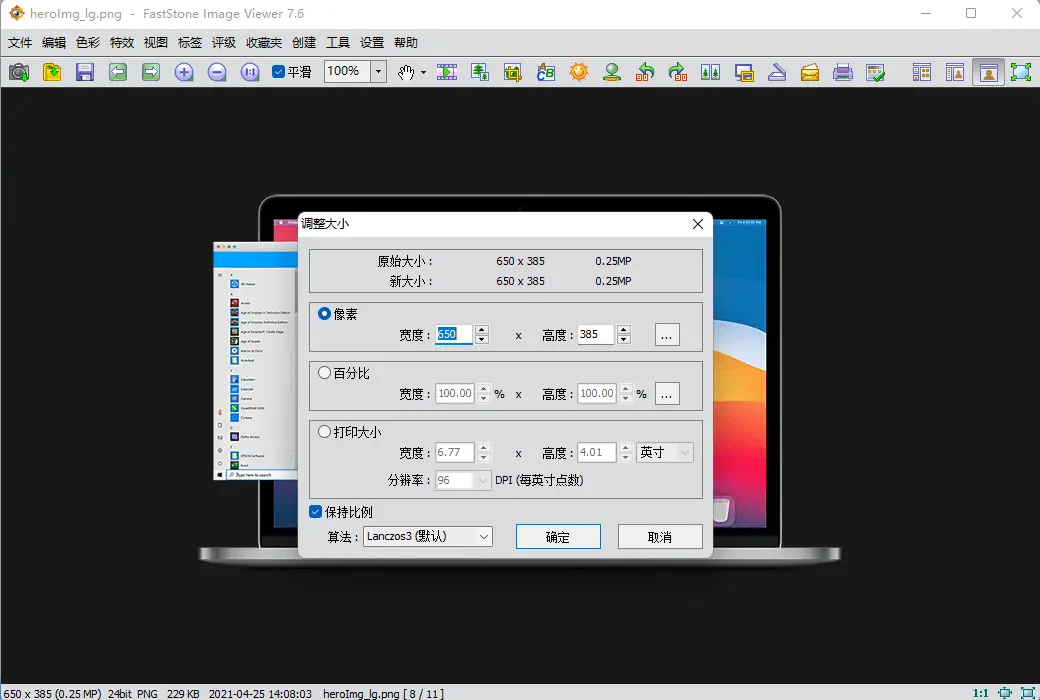Open settings icon with green checkmark
1040x700 pixels.
click(876, 72)
